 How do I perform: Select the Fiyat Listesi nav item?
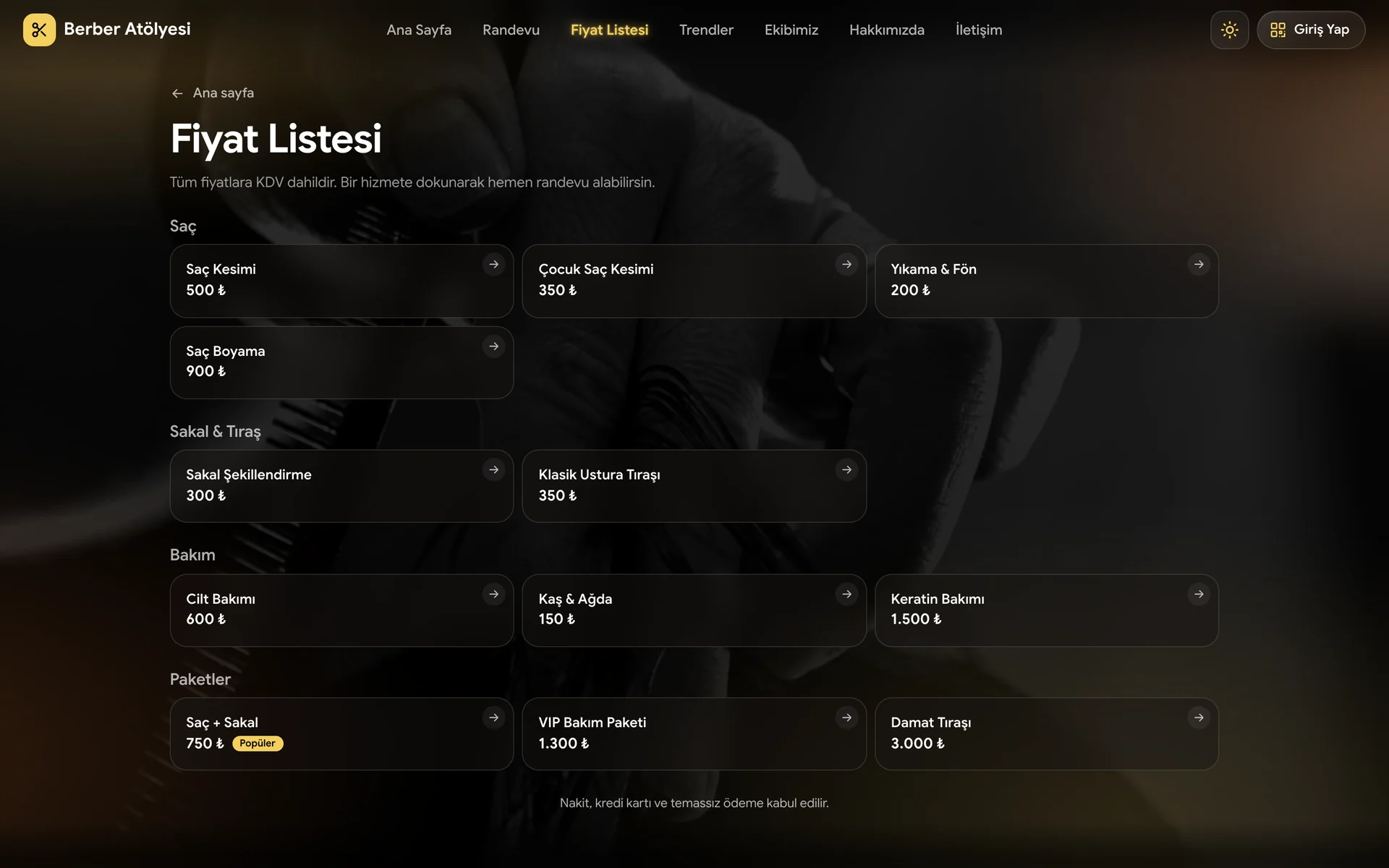click(609, 30)
